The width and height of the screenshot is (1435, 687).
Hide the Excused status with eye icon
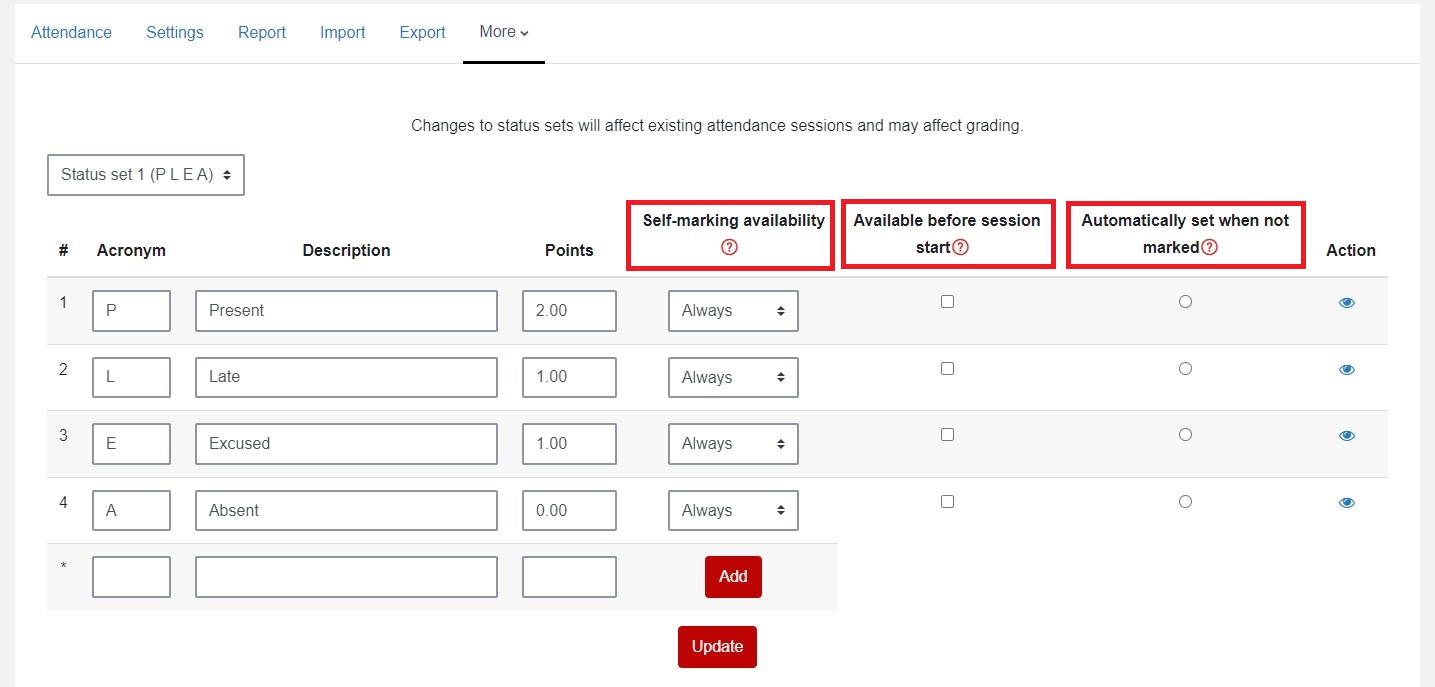1347,436
